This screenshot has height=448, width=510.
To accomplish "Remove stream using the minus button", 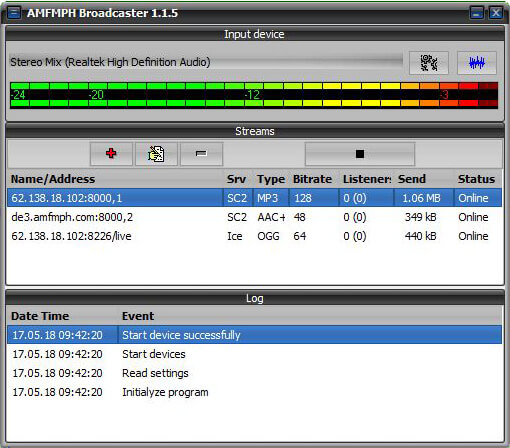I will 201,154.
